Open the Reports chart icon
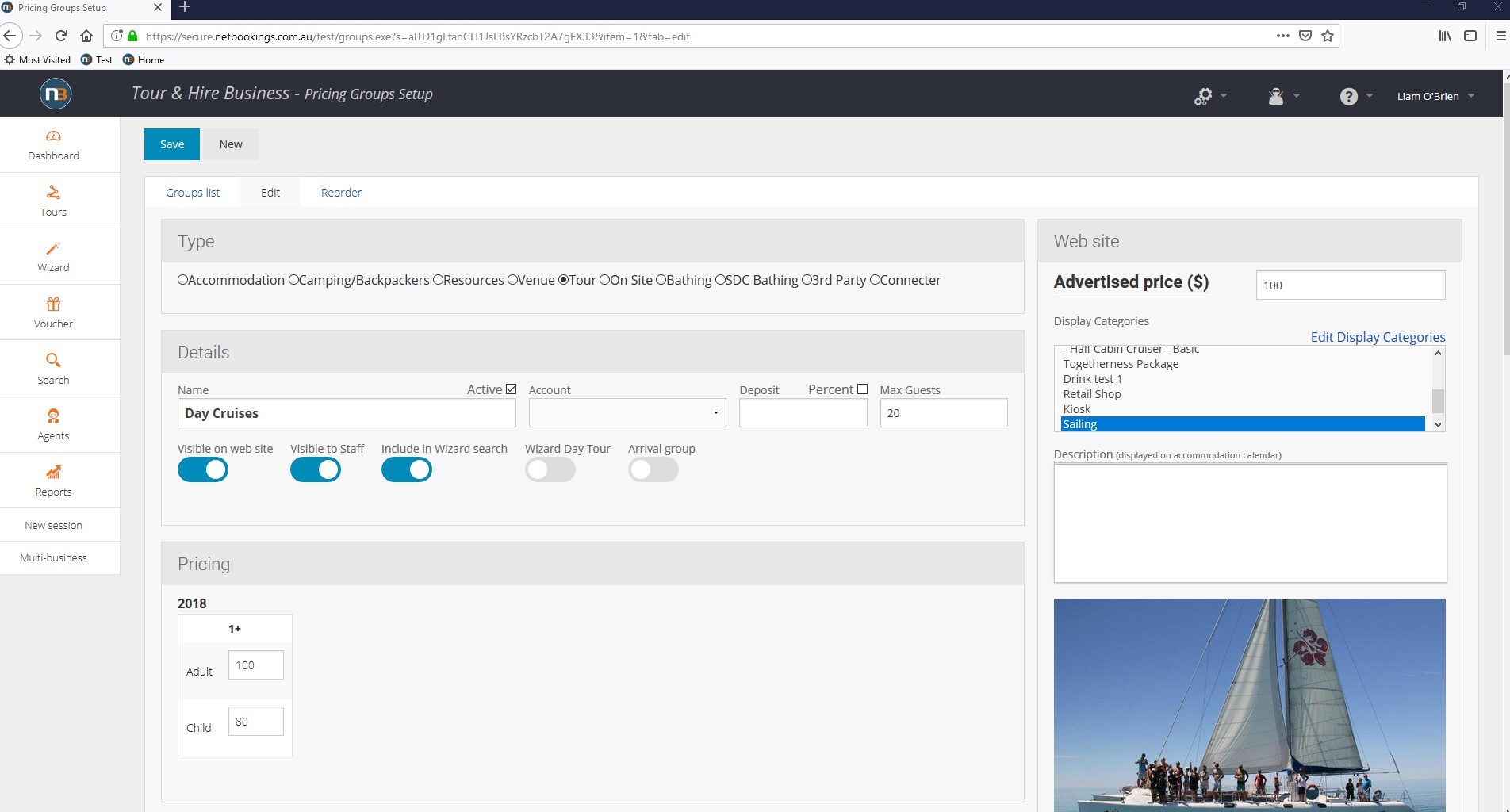This screenshot has width=1510, height=812. 53,473
